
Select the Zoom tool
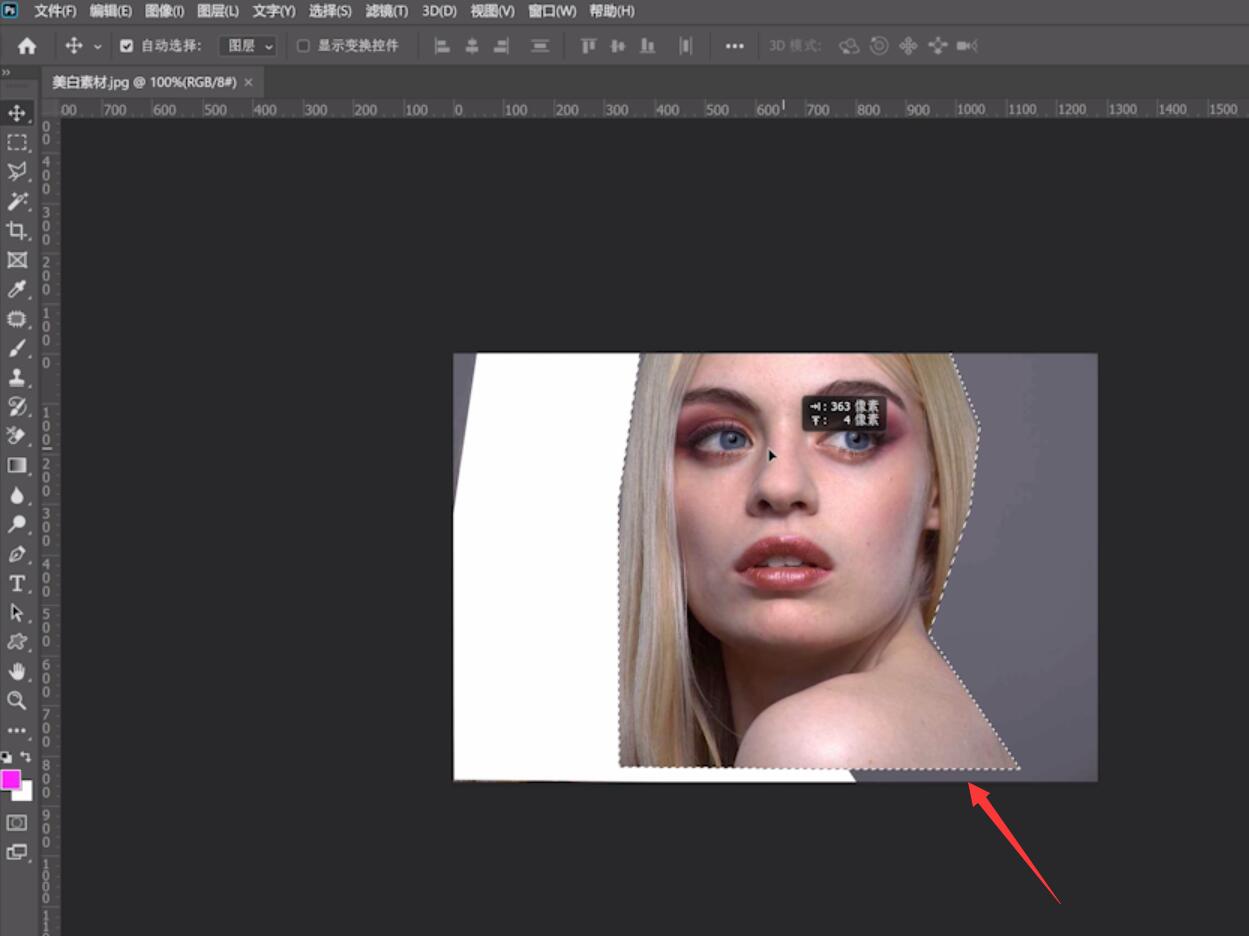click(17, 700)
